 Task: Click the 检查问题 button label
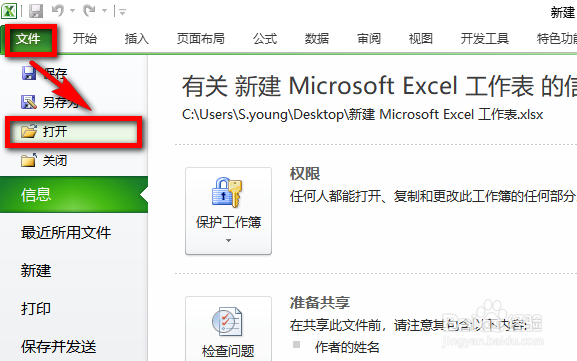[228, 351]
